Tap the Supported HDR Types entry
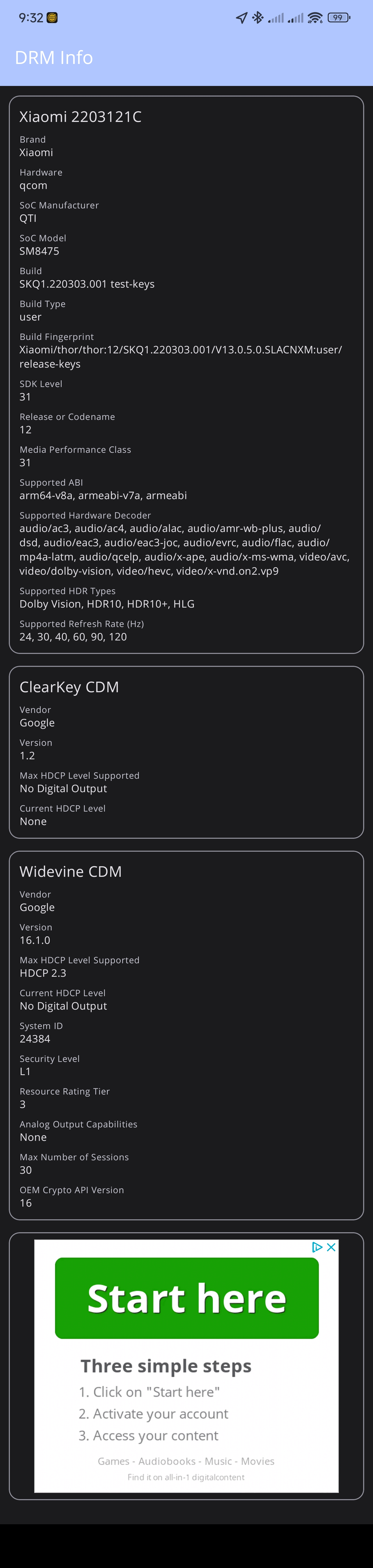 (x=107, y=598)
